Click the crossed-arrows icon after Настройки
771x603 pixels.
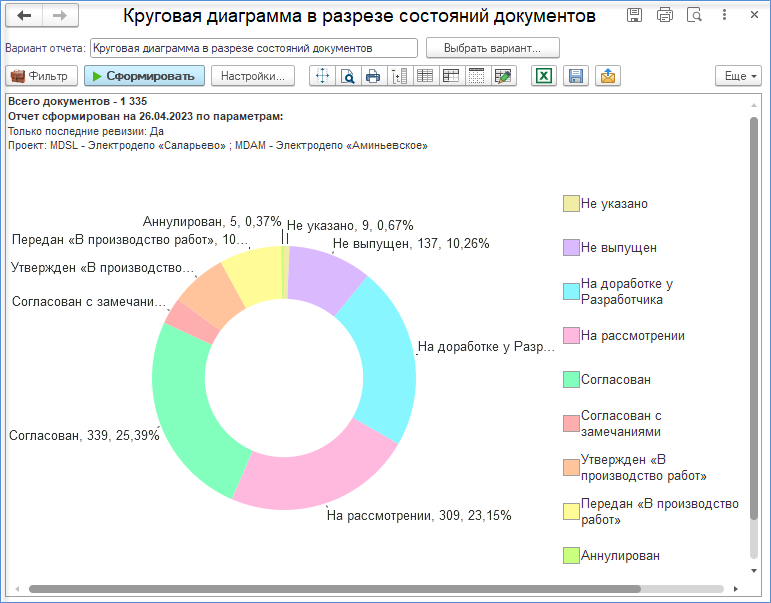point(322,76)
